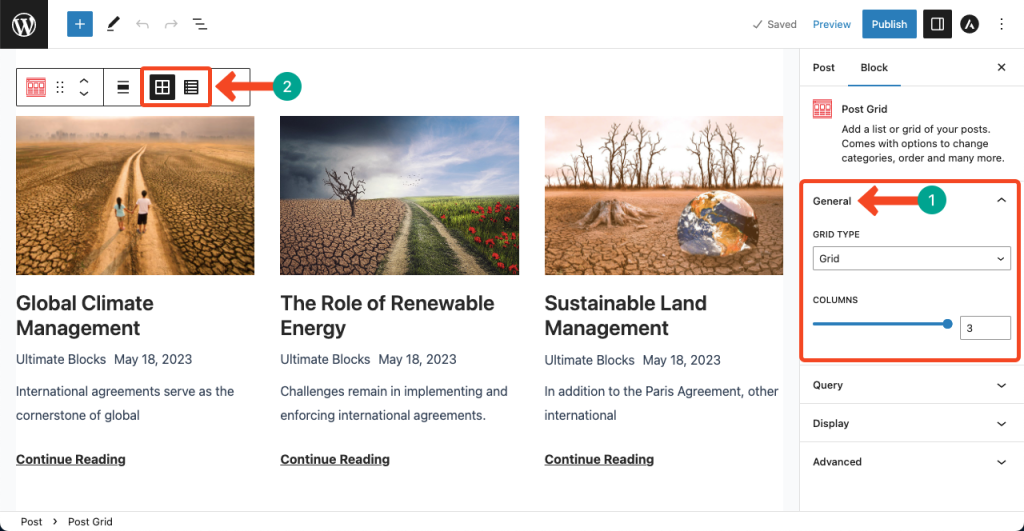Switch to grid layout view
Screen dimensions: 1024x531
point(162,88)
